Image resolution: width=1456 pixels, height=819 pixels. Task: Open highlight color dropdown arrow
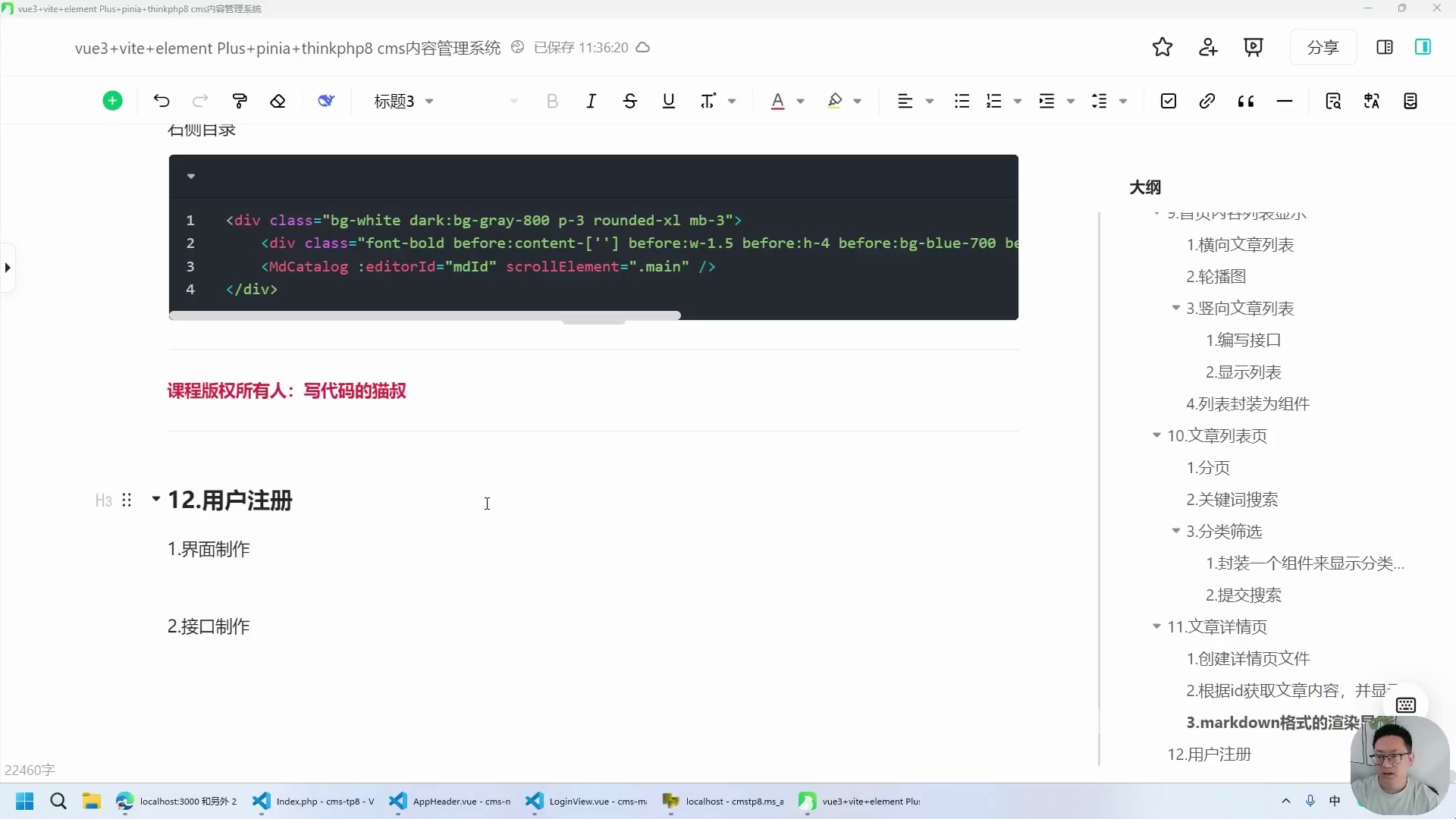(x=858, y=101)
